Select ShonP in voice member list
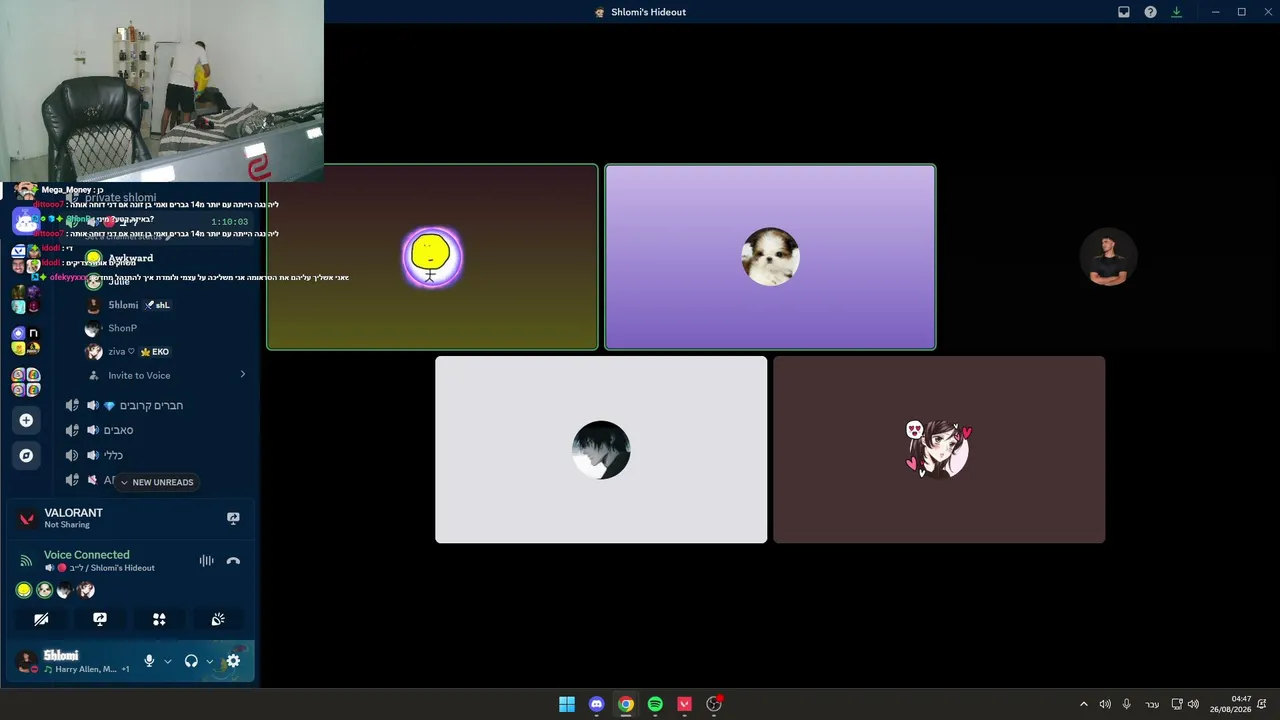This screenshot has width=1280, height=720. pos(122,328)
